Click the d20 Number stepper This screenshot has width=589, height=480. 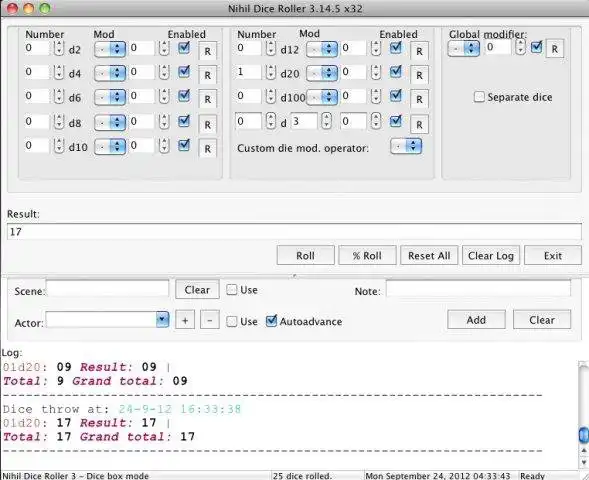pos(270,72)
